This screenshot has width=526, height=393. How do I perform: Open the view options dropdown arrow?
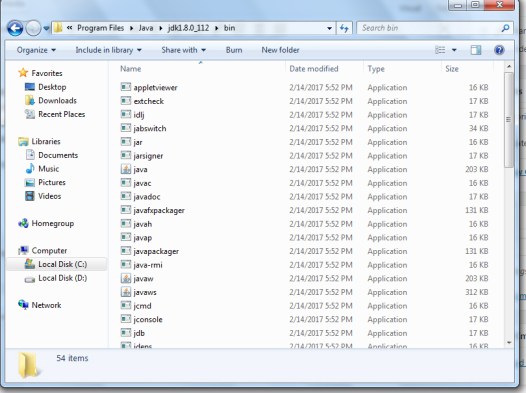coord(454,50)
